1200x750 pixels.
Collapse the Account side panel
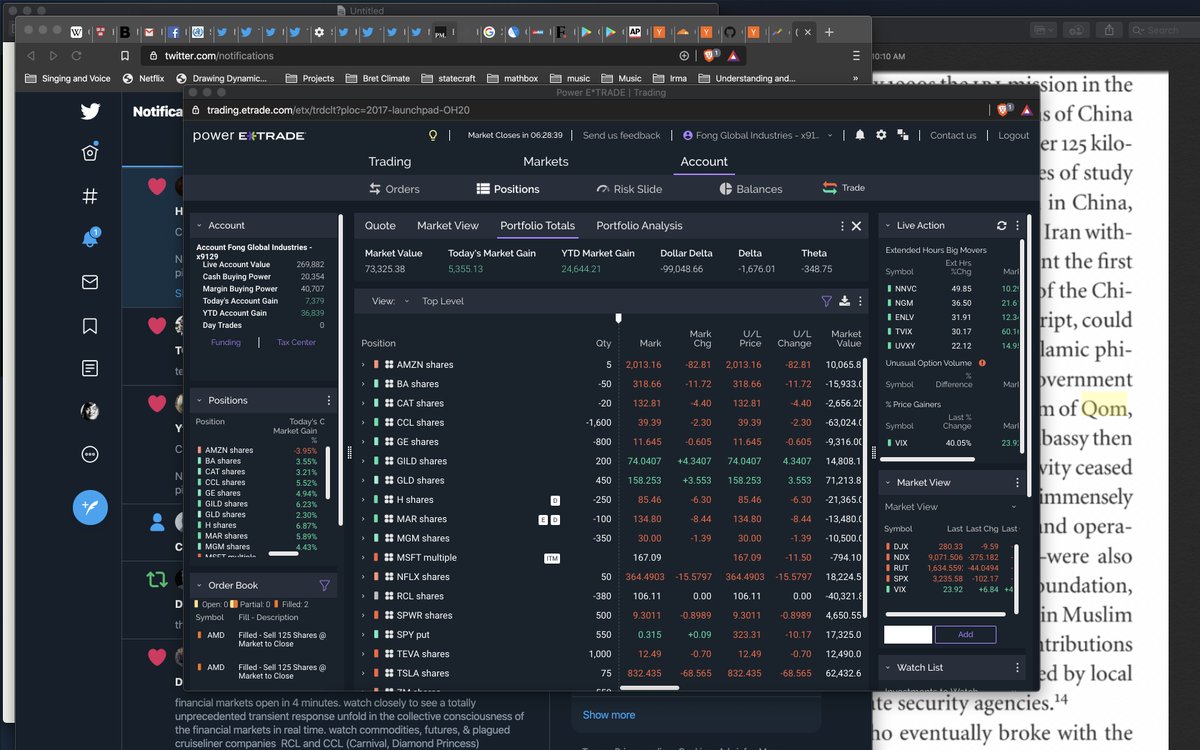(199, 226)
